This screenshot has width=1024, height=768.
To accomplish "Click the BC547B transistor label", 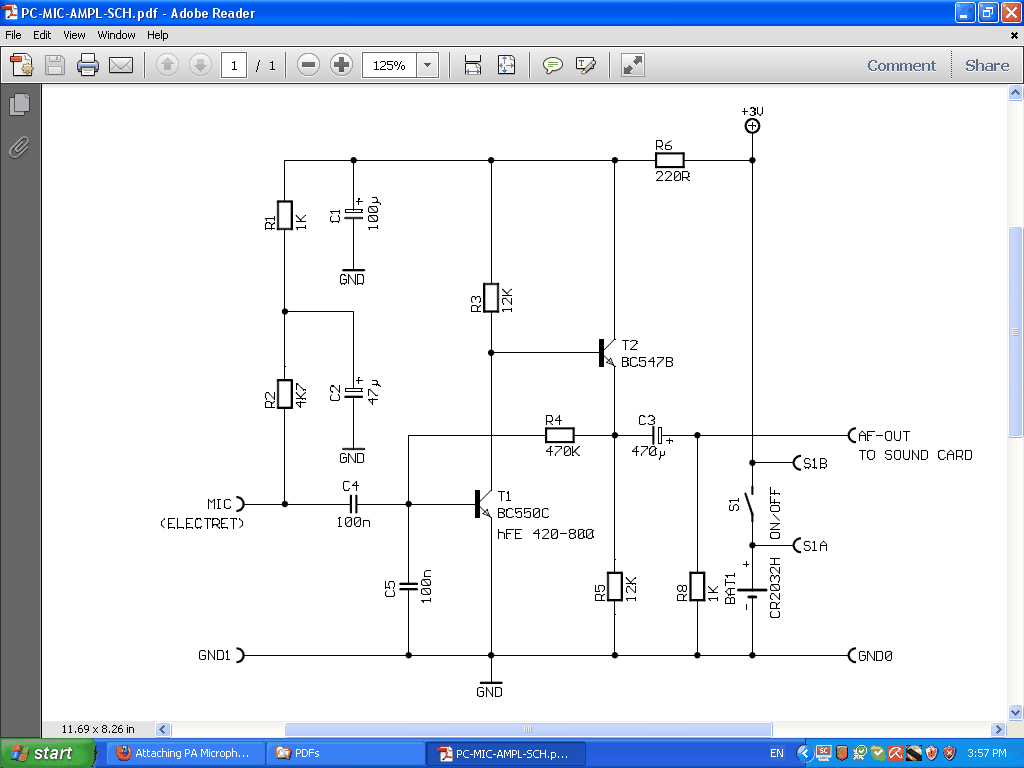I will tap(647, 362).
